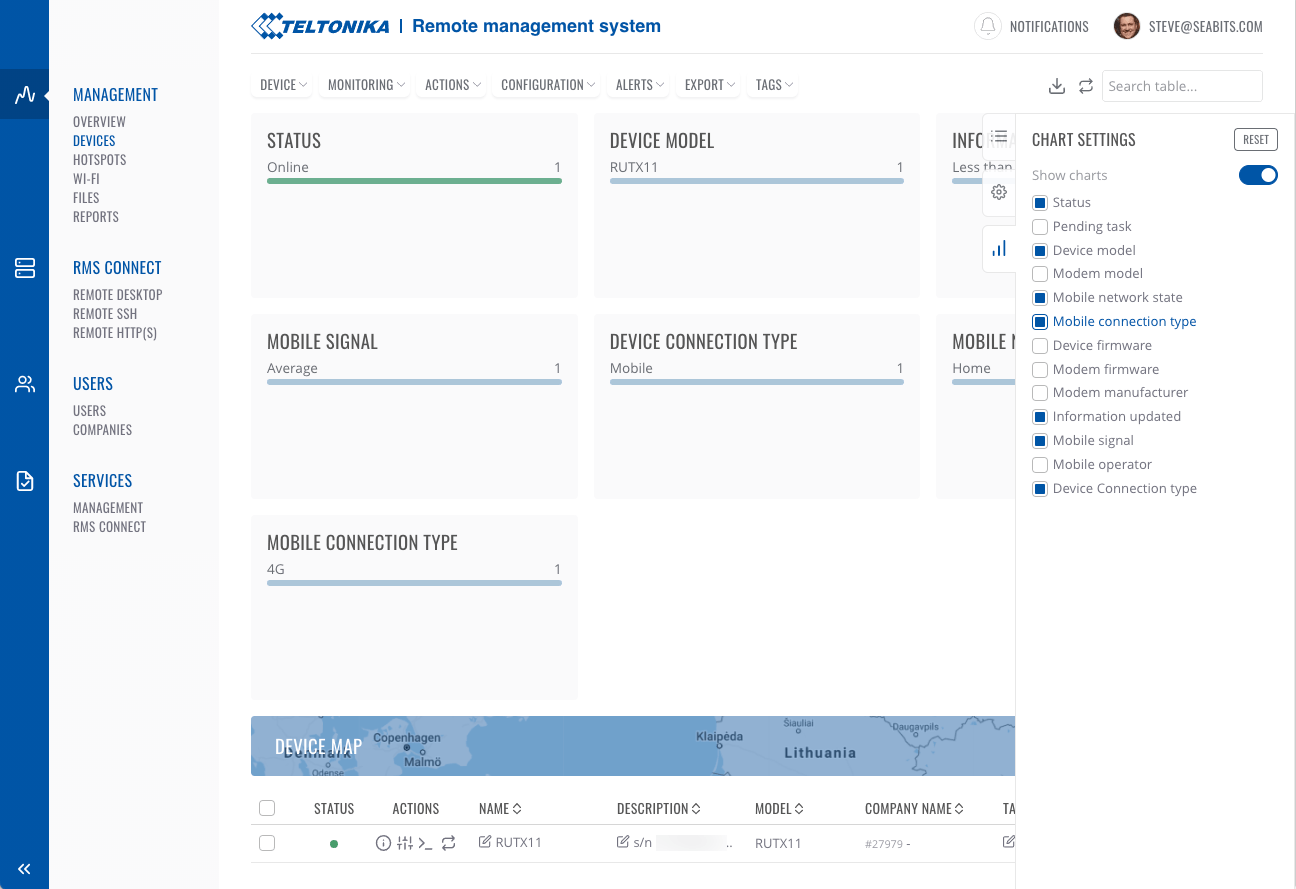Uncheck the Information updated checkbox

[1040, 416]
